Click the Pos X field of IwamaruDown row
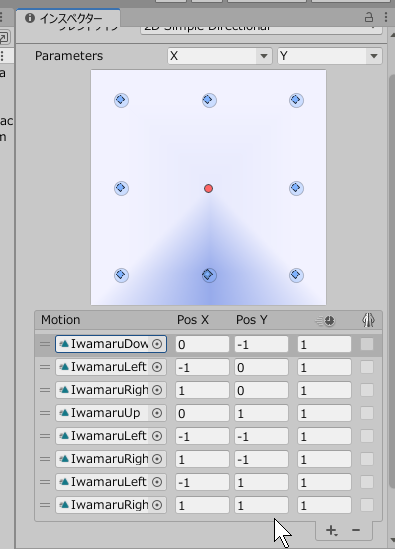 [202, 344]
